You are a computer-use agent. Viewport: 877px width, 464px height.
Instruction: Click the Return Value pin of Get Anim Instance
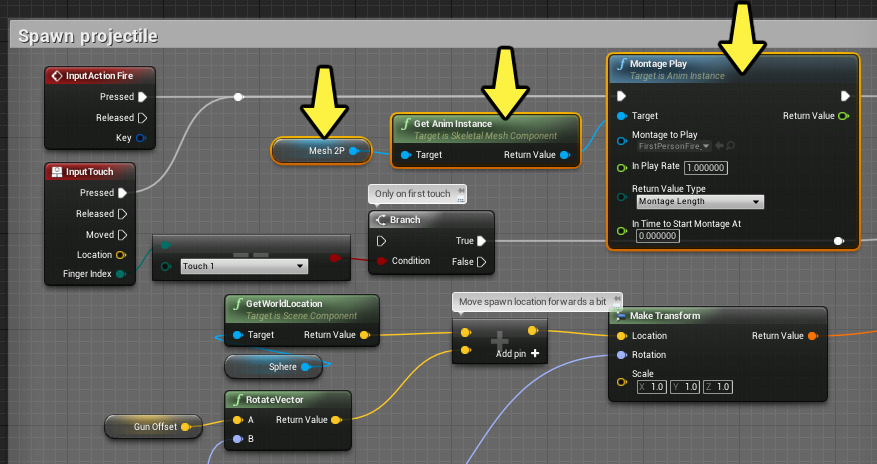566,155
